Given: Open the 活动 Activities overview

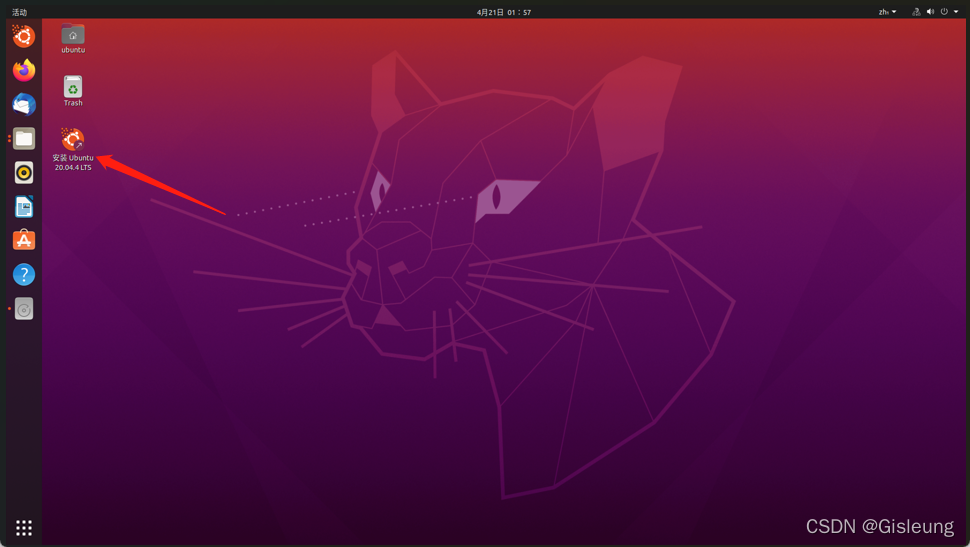Looking at the screenshot, I should [x=19, y=12].
